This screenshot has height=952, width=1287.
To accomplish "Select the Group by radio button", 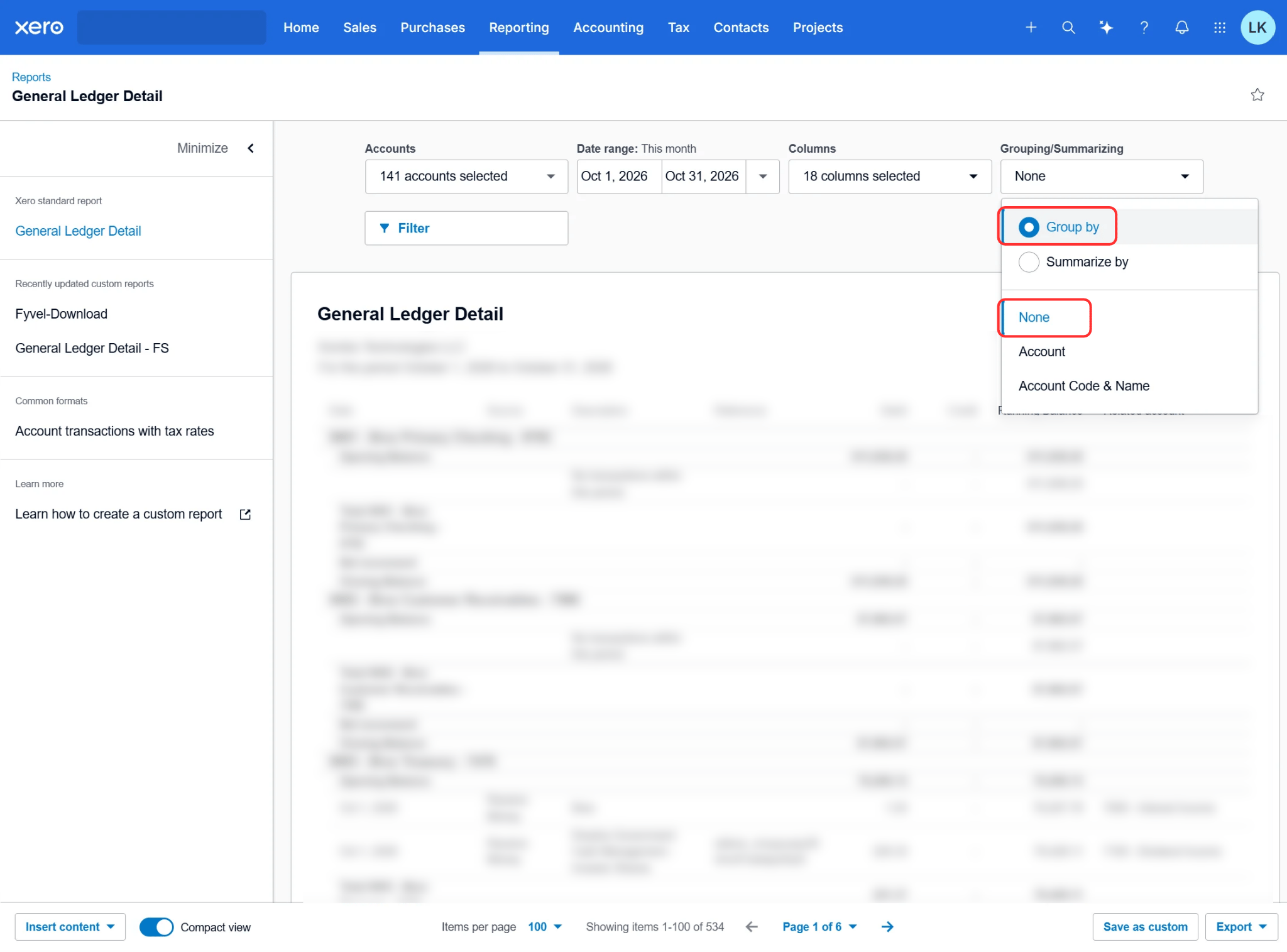I will (1029, 227).
